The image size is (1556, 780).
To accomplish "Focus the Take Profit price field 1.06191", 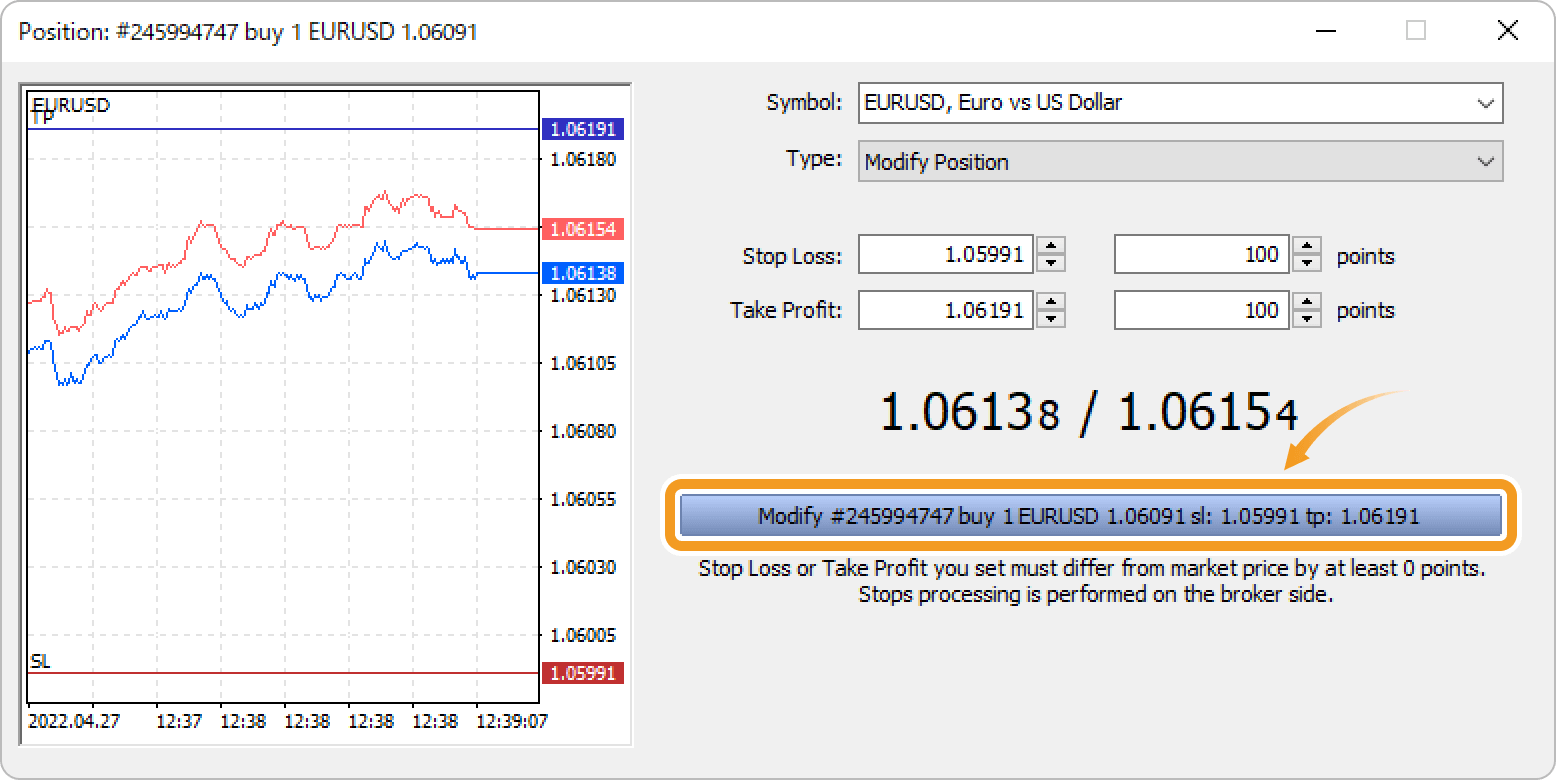I will [x=946, y=310].
